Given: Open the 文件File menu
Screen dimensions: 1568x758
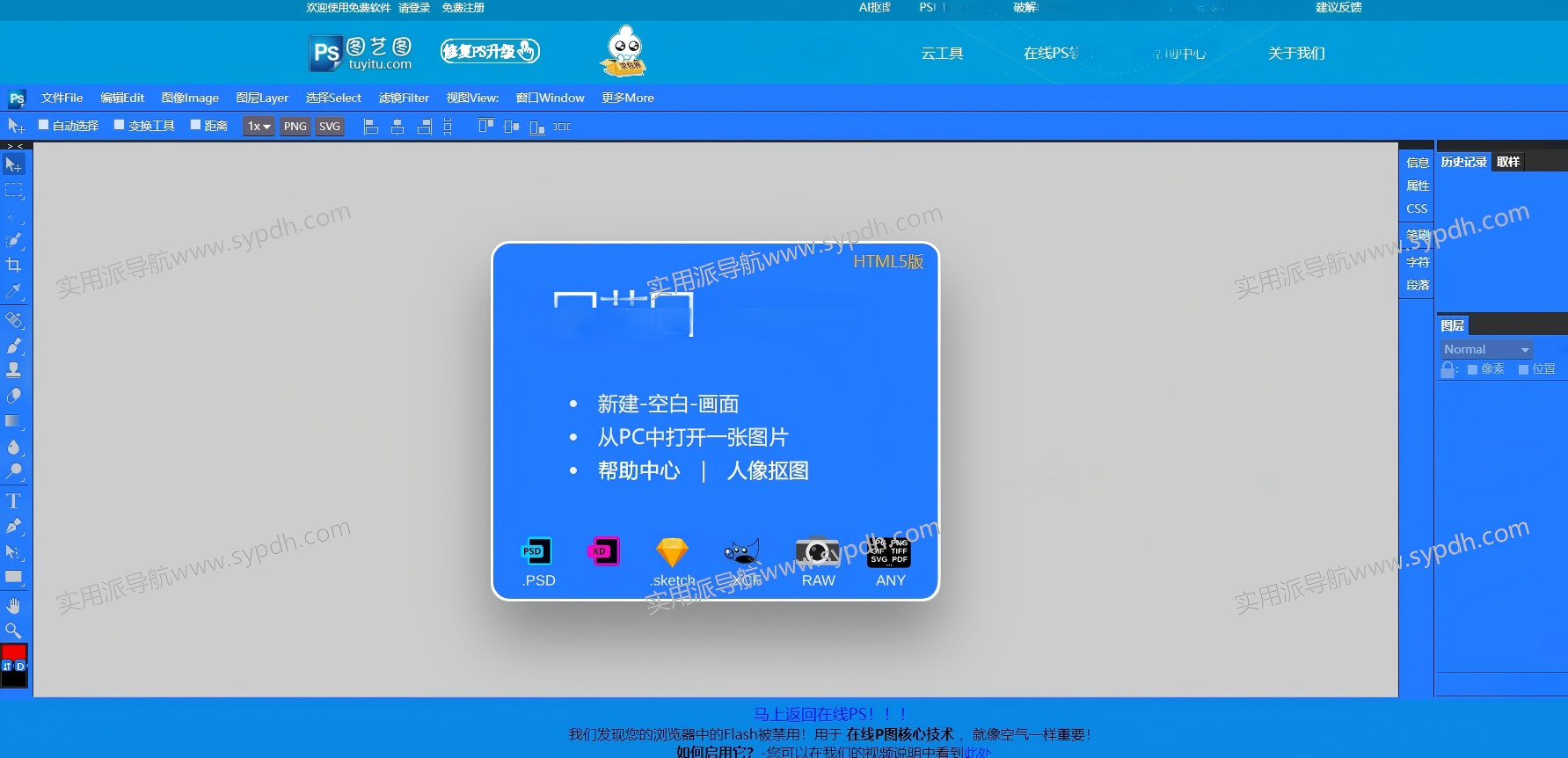Looking at the screenshot, I should (x=62, y=98).
